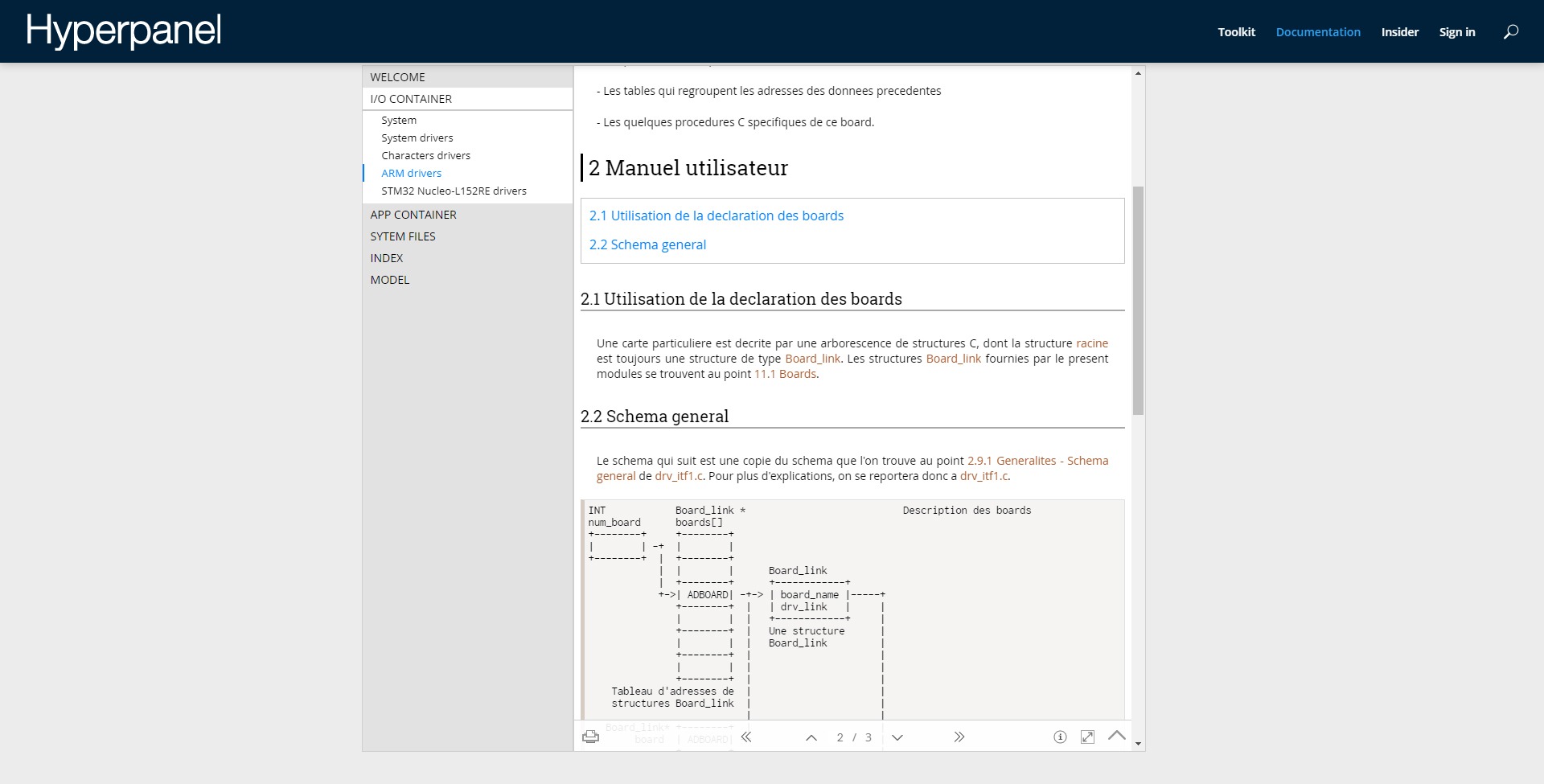
Task: Expand document to fullscreen icon
Action: click(1087, 737)
